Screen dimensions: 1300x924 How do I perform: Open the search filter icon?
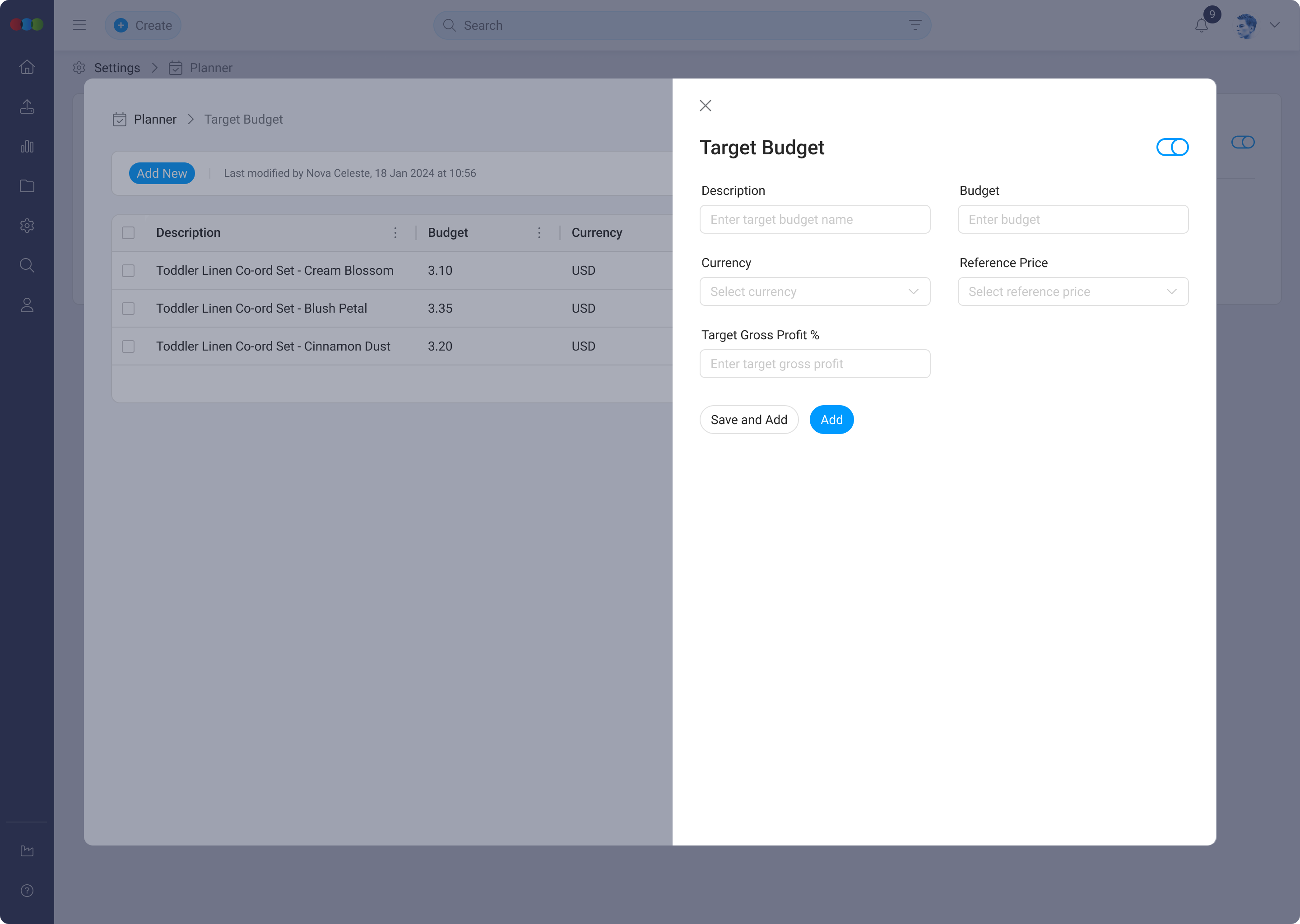915,25
